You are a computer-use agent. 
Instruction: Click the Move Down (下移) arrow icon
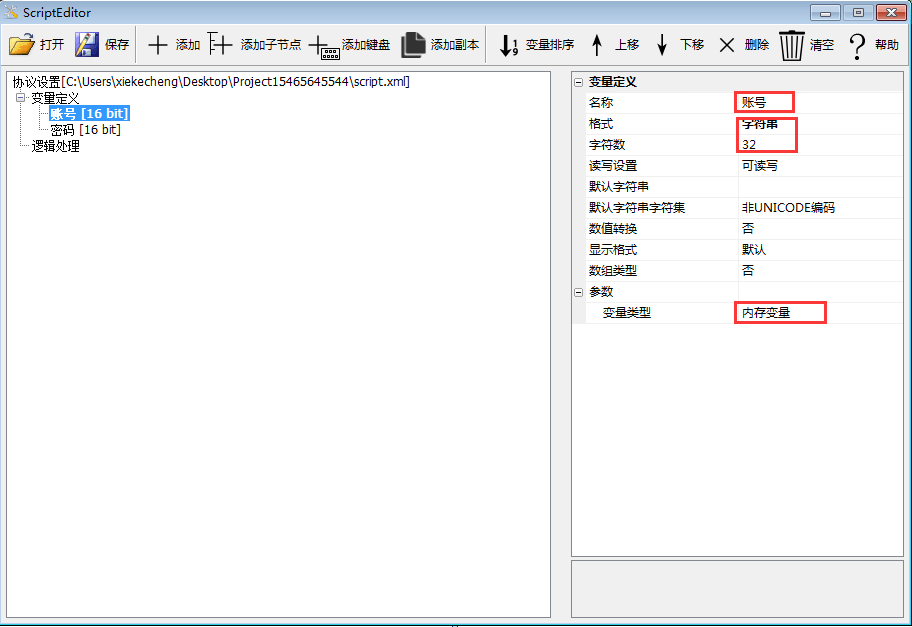661,45
